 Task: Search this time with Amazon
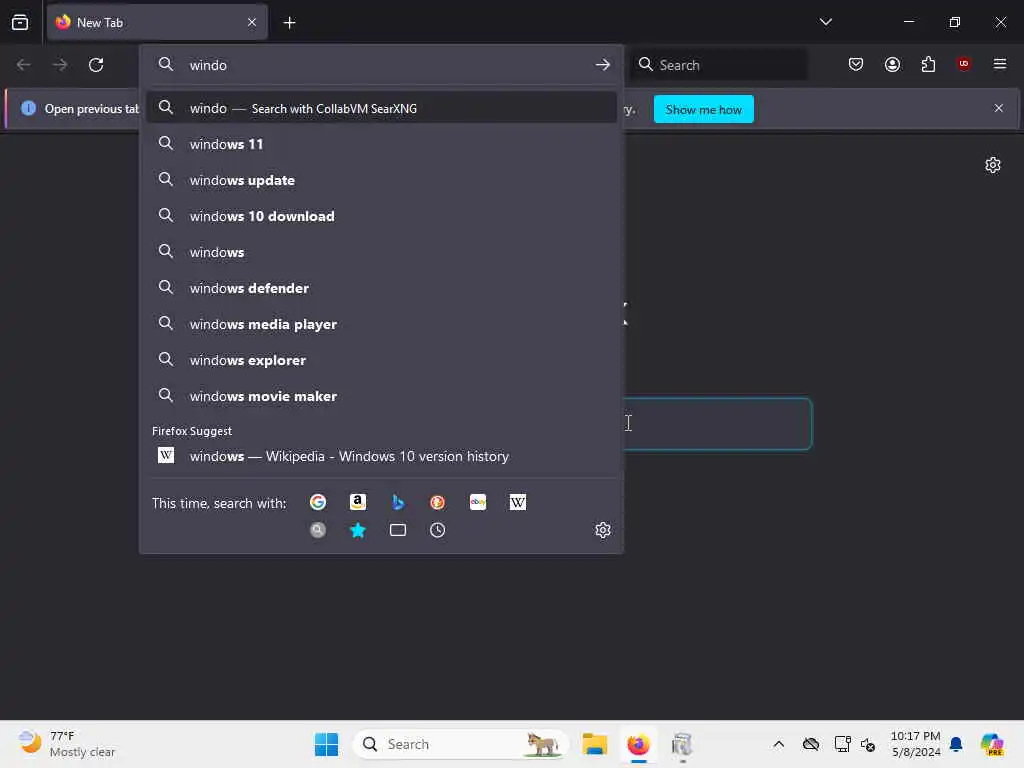tap(358, 502)
